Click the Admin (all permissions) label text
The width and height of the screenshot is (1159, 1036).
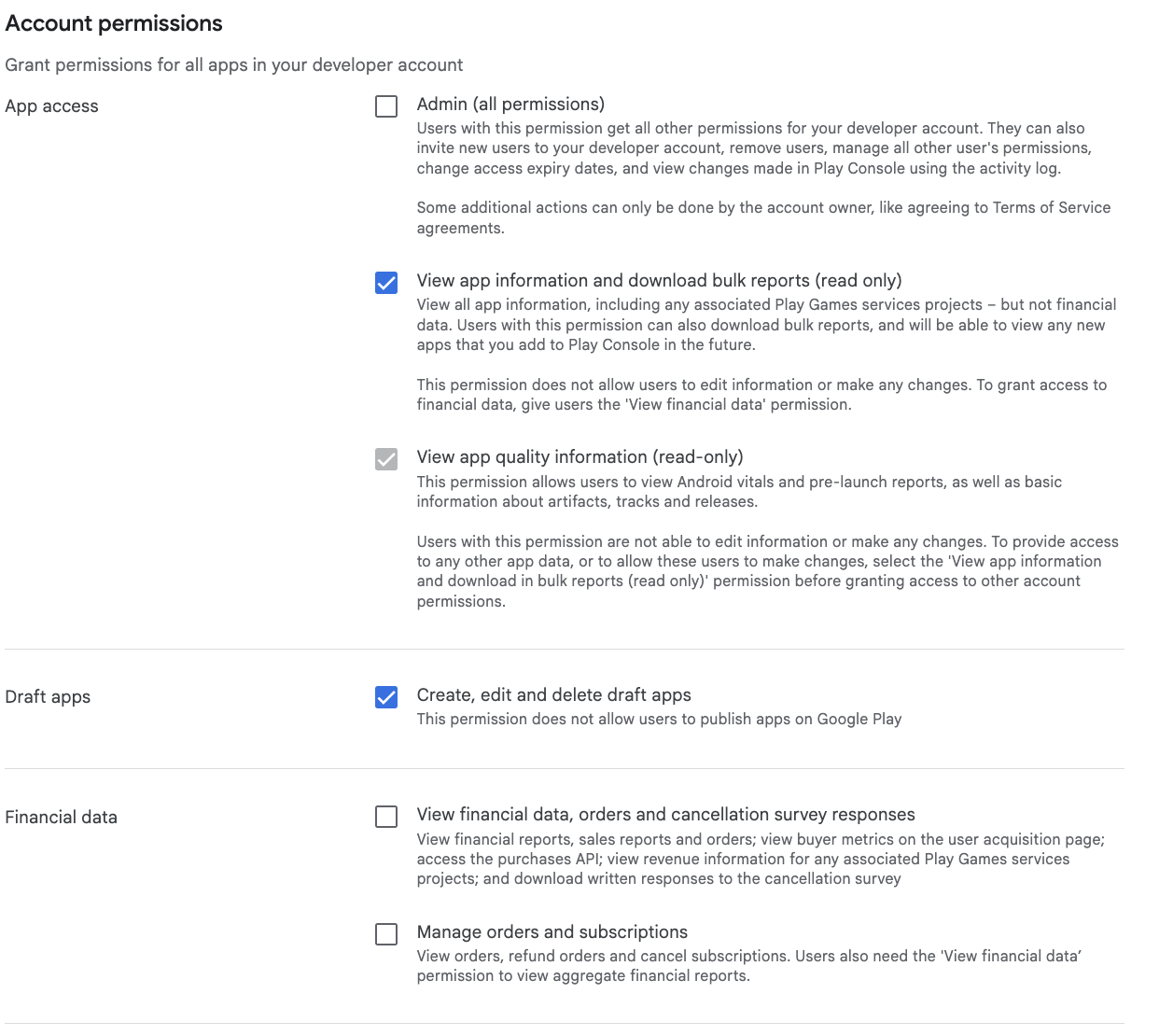pos(510,104)
